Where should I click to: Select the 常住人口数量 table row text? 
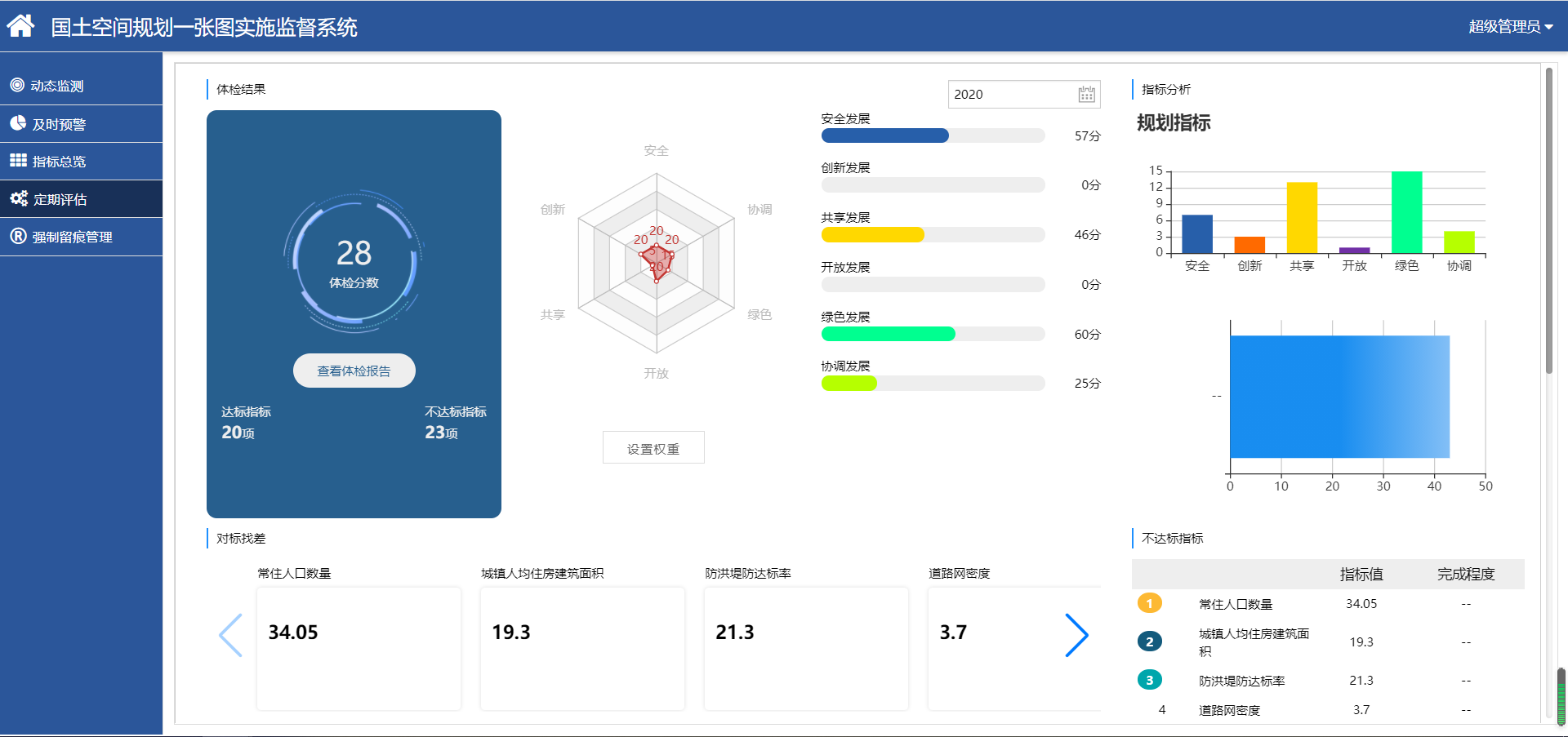[x=1236, y=605]
